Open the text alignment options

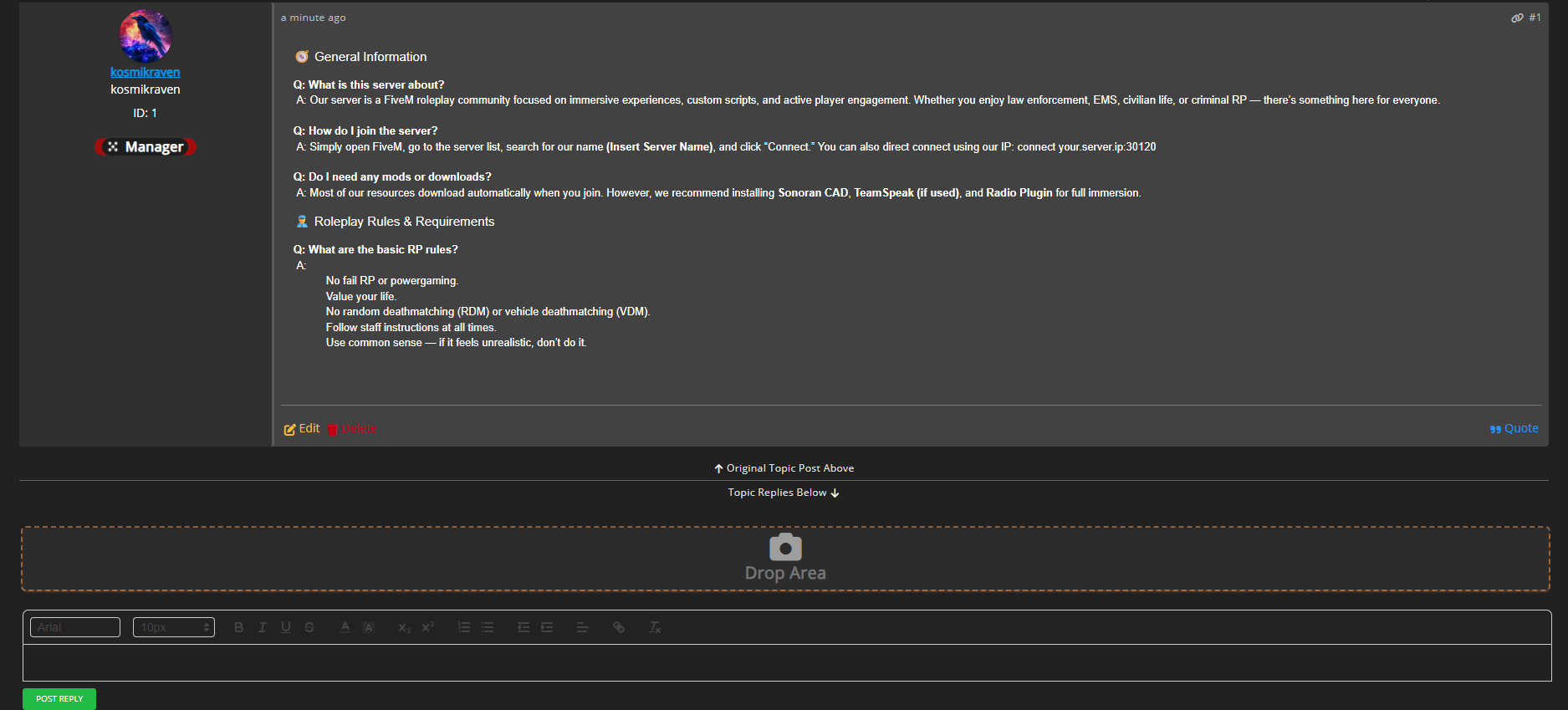coord(583,627)
